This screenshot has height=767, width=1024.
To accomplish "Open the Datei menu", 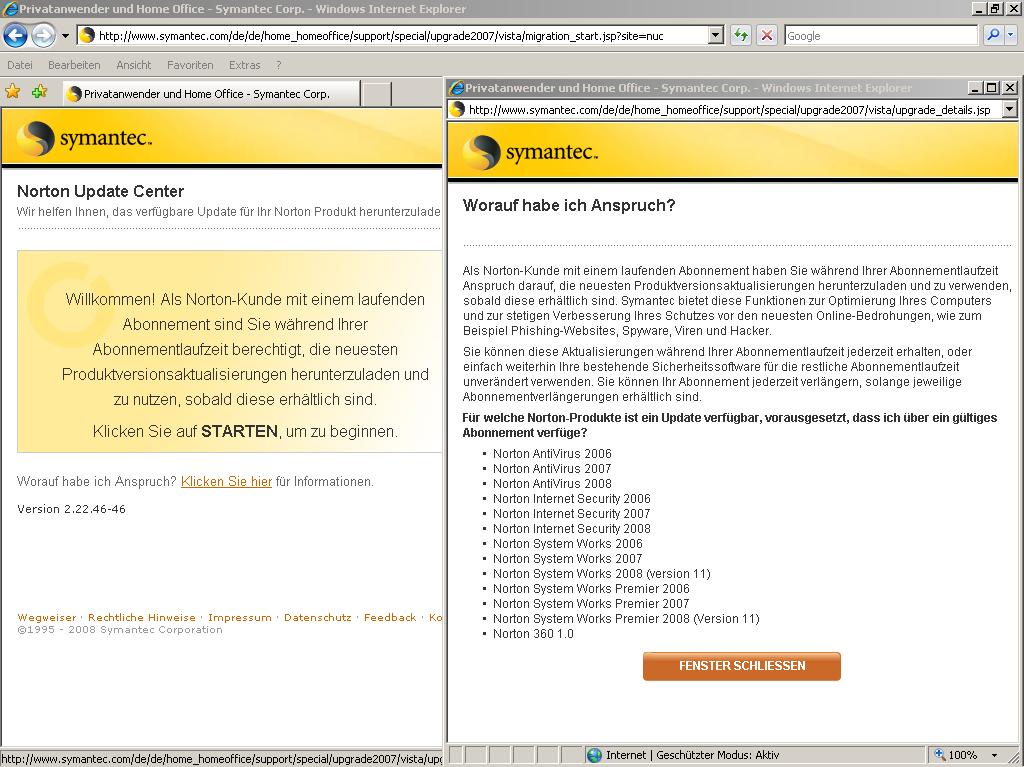I will tap(20, 65).
